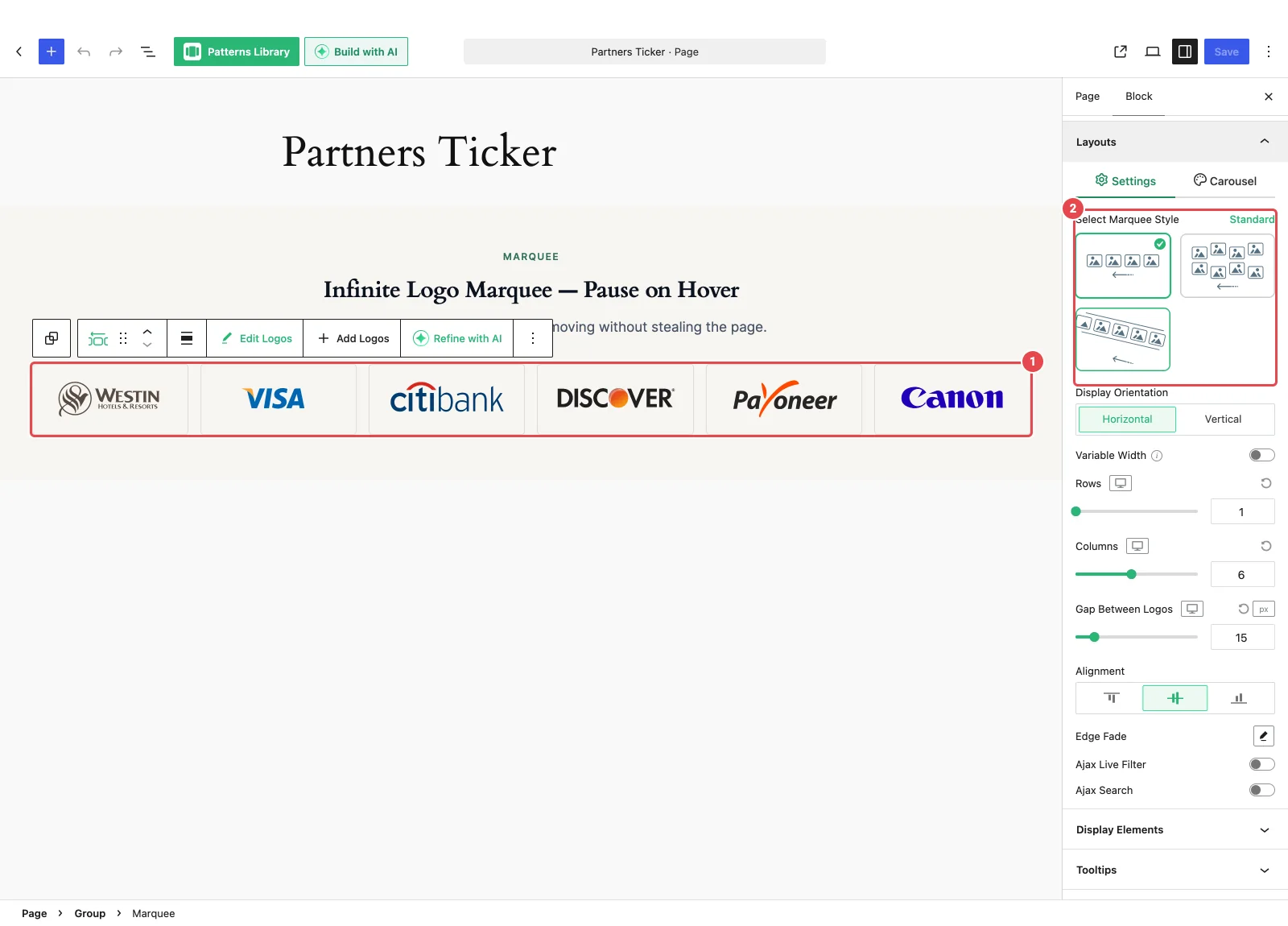The image size is (1288, 926).
Task: Expand the Display Elements section
Action: pyautogui.click(x=1175, y=829)
